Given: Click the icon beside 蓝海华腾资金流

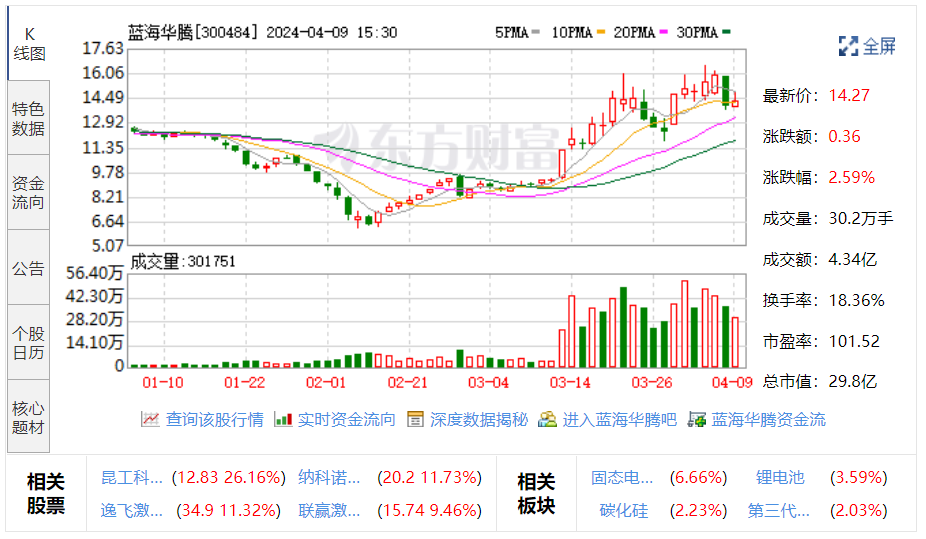Looking at the screenshot, I should click(697, 420).
